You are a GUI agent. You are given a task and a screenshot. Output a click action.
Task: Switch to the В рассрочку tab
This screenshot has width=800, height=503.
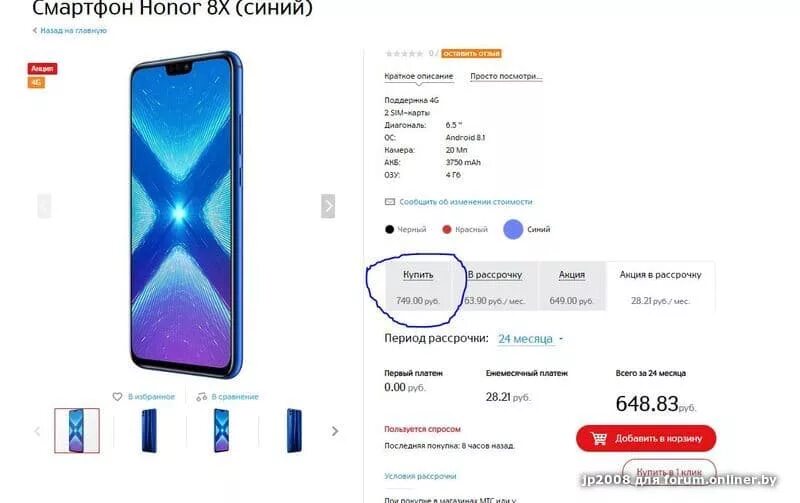coord(494,286)
